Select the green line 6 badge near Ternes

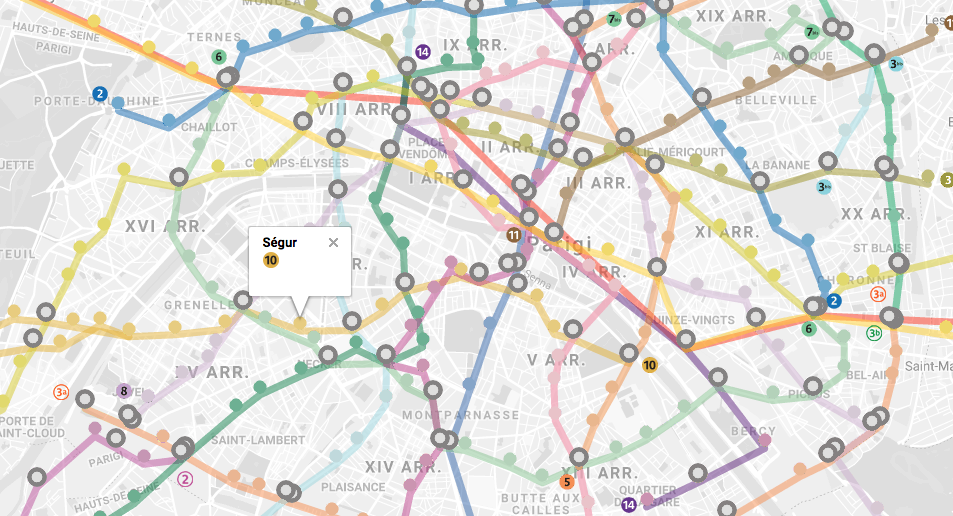pos(219,57)
